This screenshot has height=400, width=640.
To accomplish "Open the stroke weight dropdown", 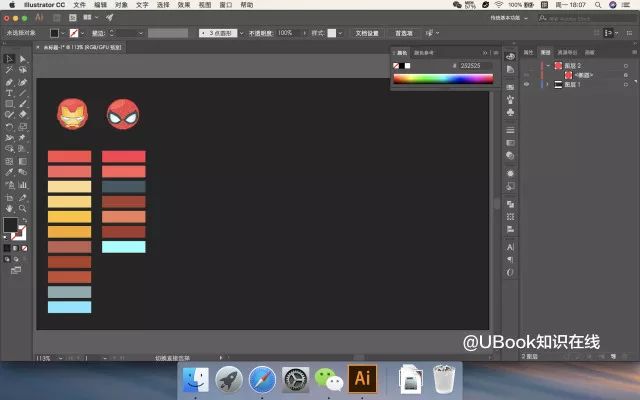I will tap(141, 33).
